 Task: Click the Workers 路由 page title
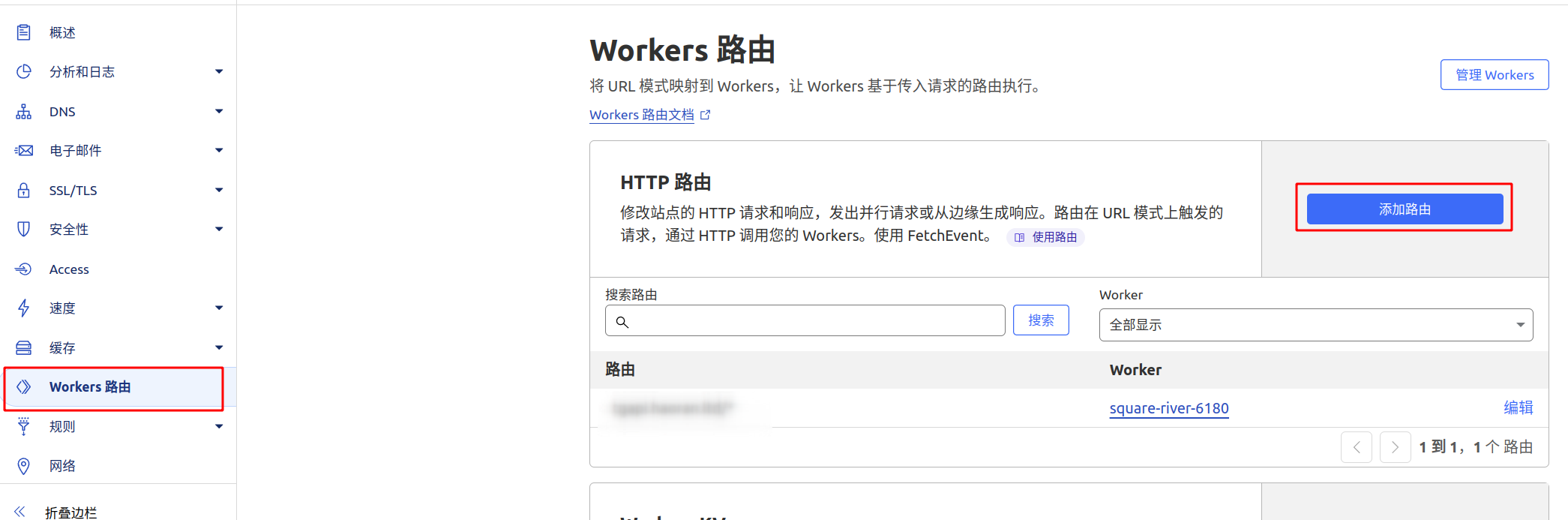pyautogui.click(x=682, y=50)
